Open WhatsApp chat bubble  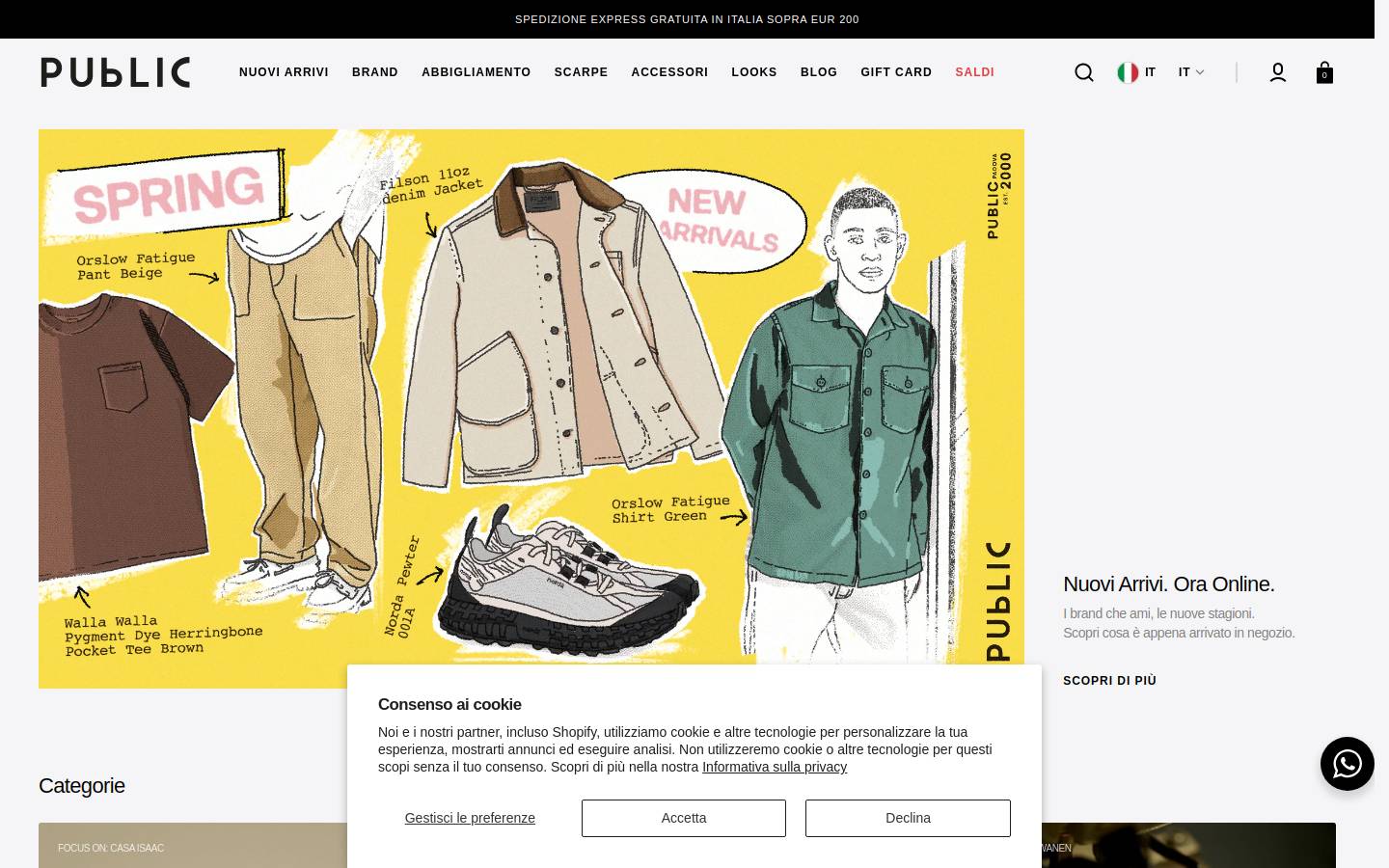point(1348,764)
